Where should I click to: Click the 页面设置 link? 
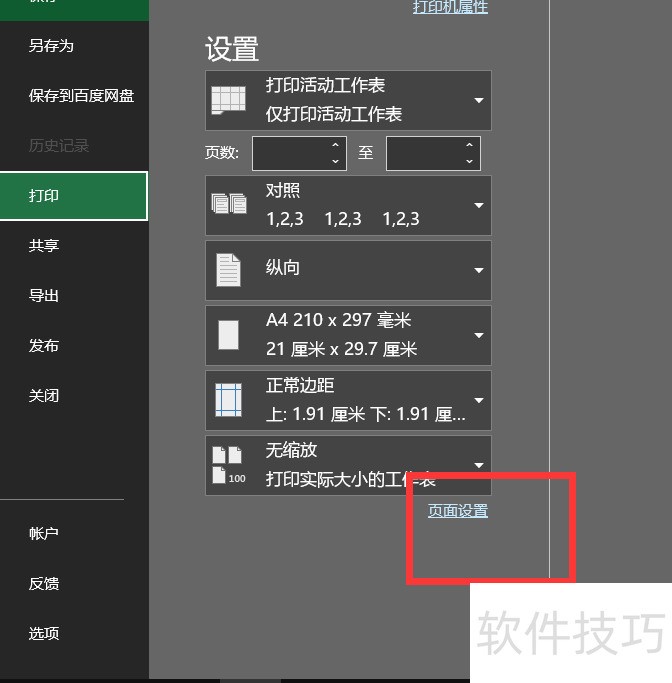click(458, 511)
